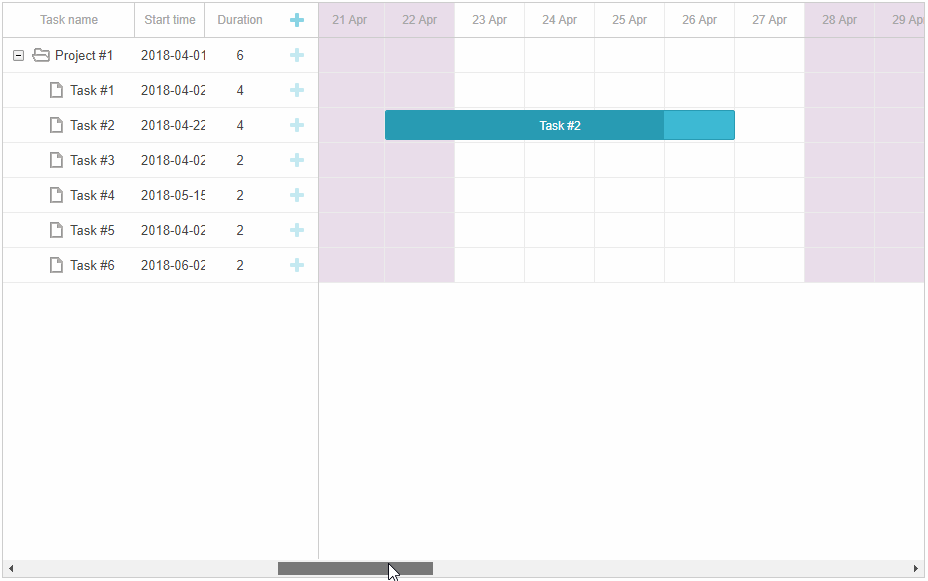Select the Task #5 row name

tap(92, 230)
